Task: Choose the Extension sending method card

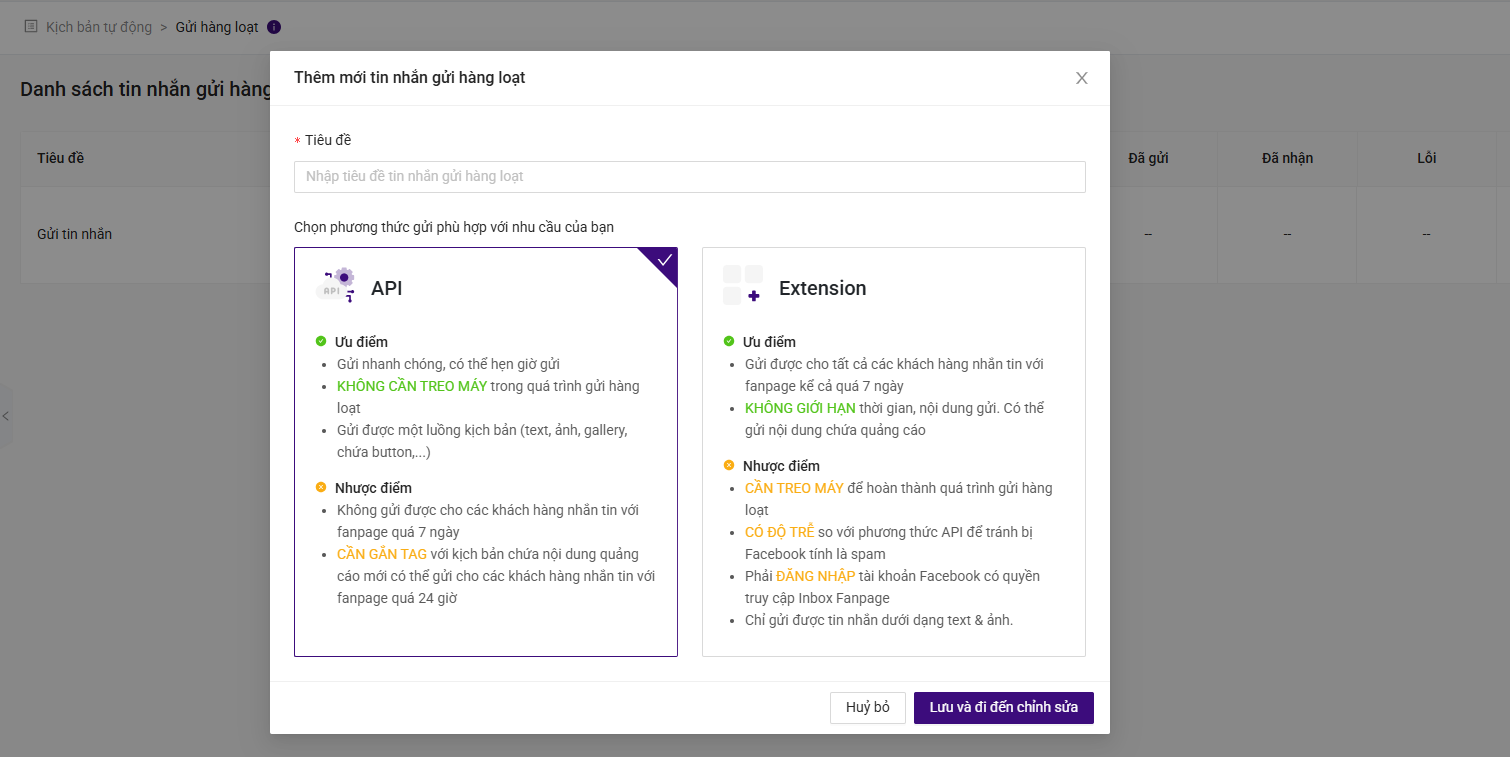Action: (x=893, y=451)
